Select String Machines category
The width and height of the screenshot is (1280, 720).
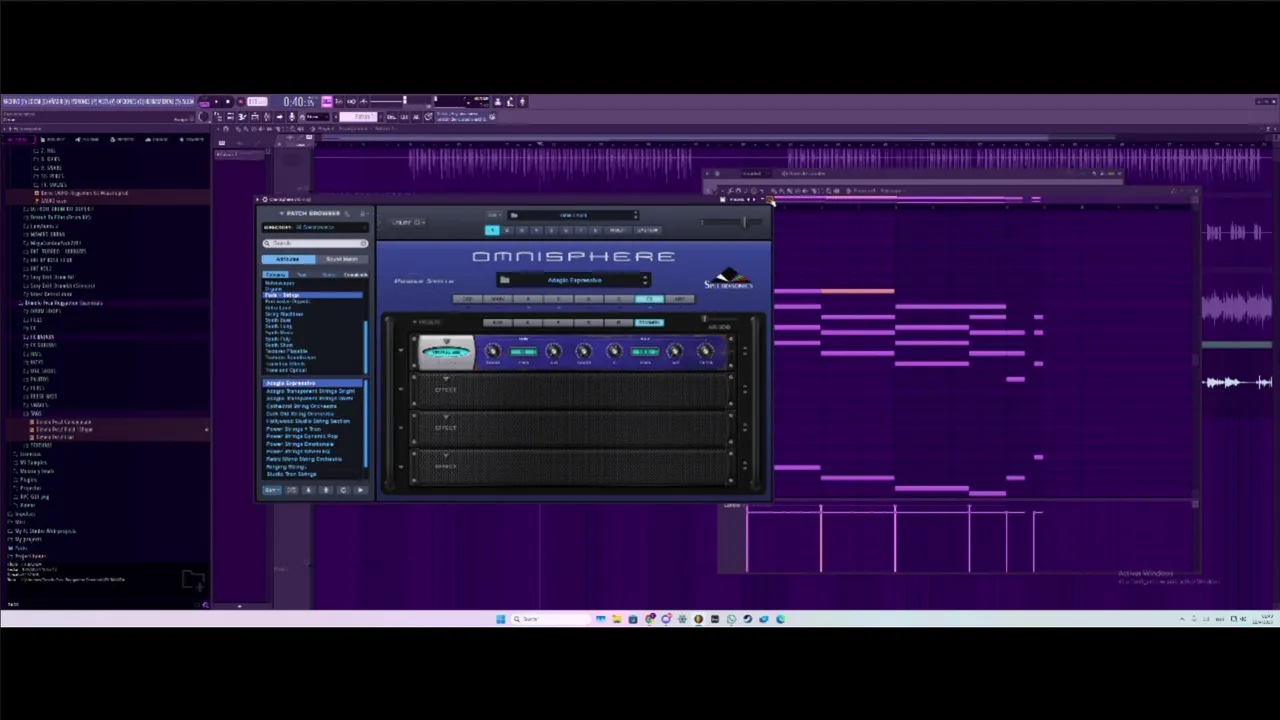click(283, 314)
